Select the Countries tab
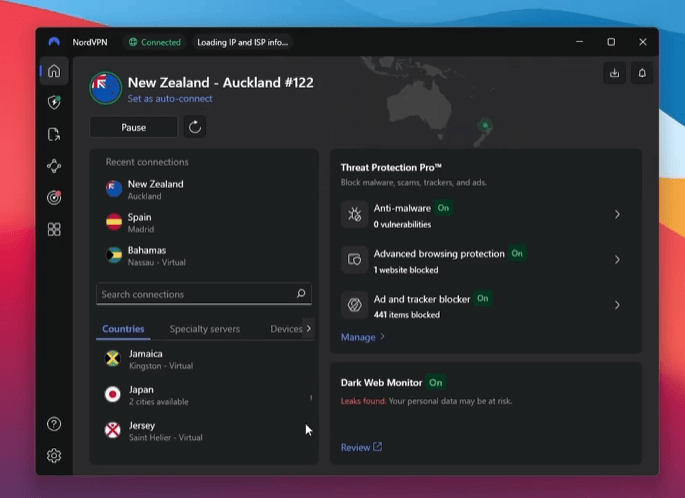 (x=123, y=329)
